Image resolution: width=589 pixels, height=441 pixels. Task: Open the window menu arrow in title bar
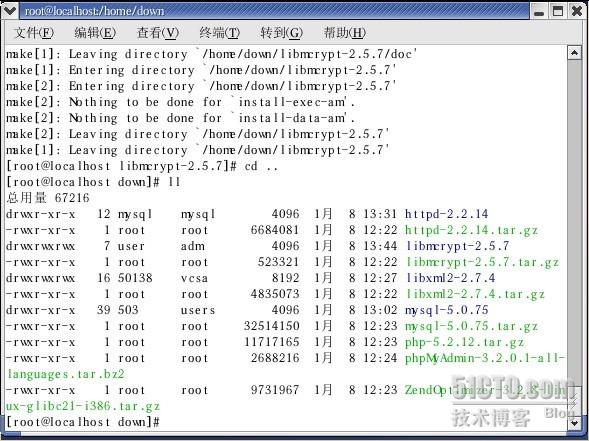coord(10,11)
